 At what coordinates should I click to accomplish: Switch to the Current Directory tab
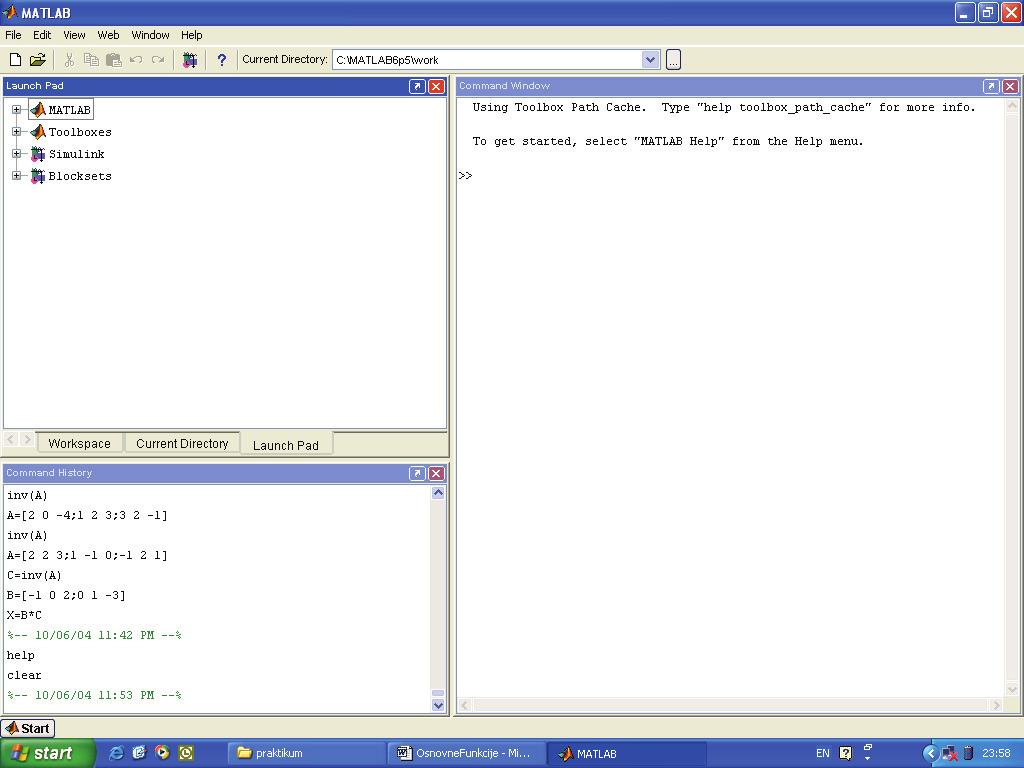pos(182,443)
